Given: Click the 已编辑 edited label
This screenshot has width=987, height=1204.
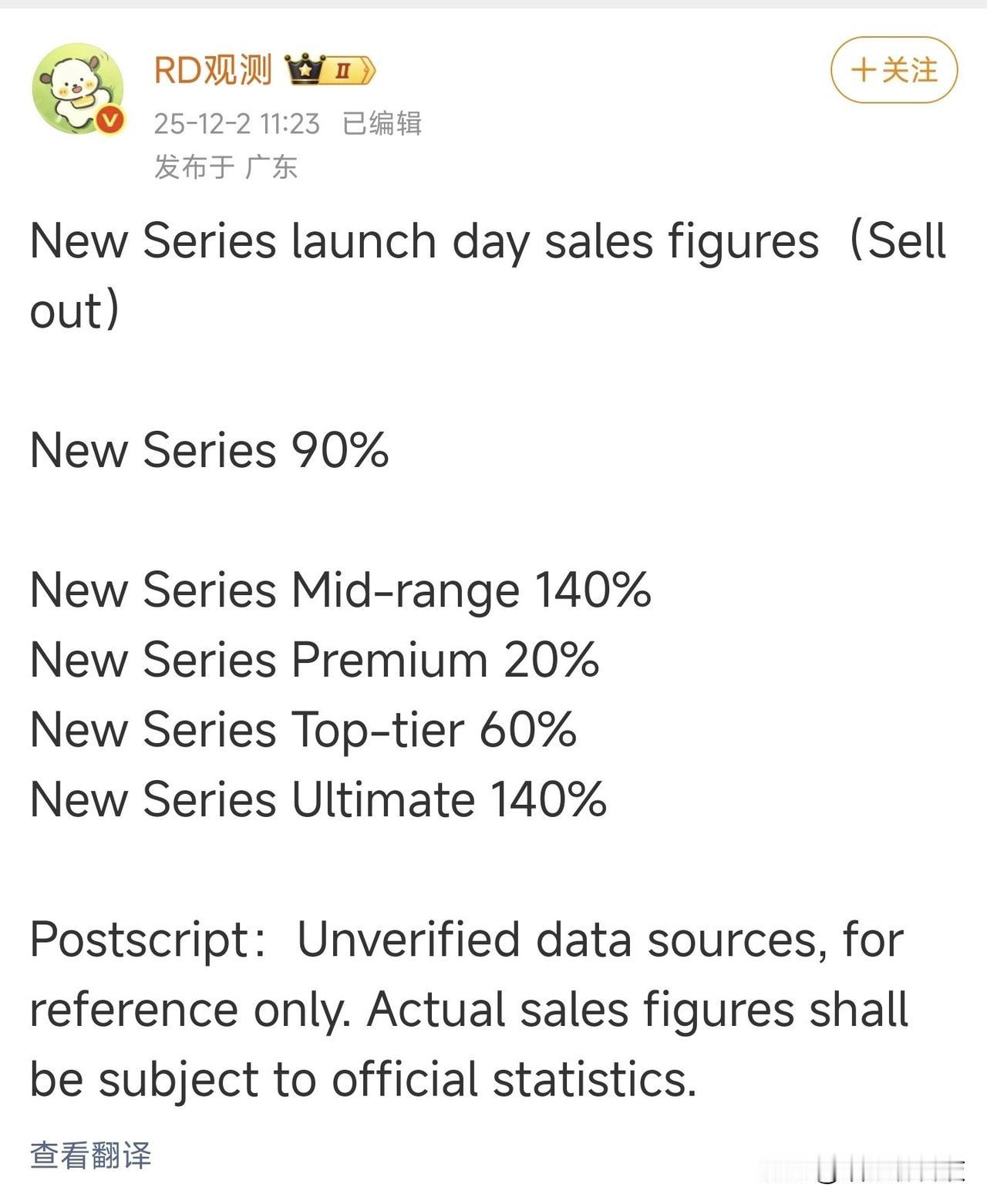Looking at the screenshot, I should tap(382, 123).
